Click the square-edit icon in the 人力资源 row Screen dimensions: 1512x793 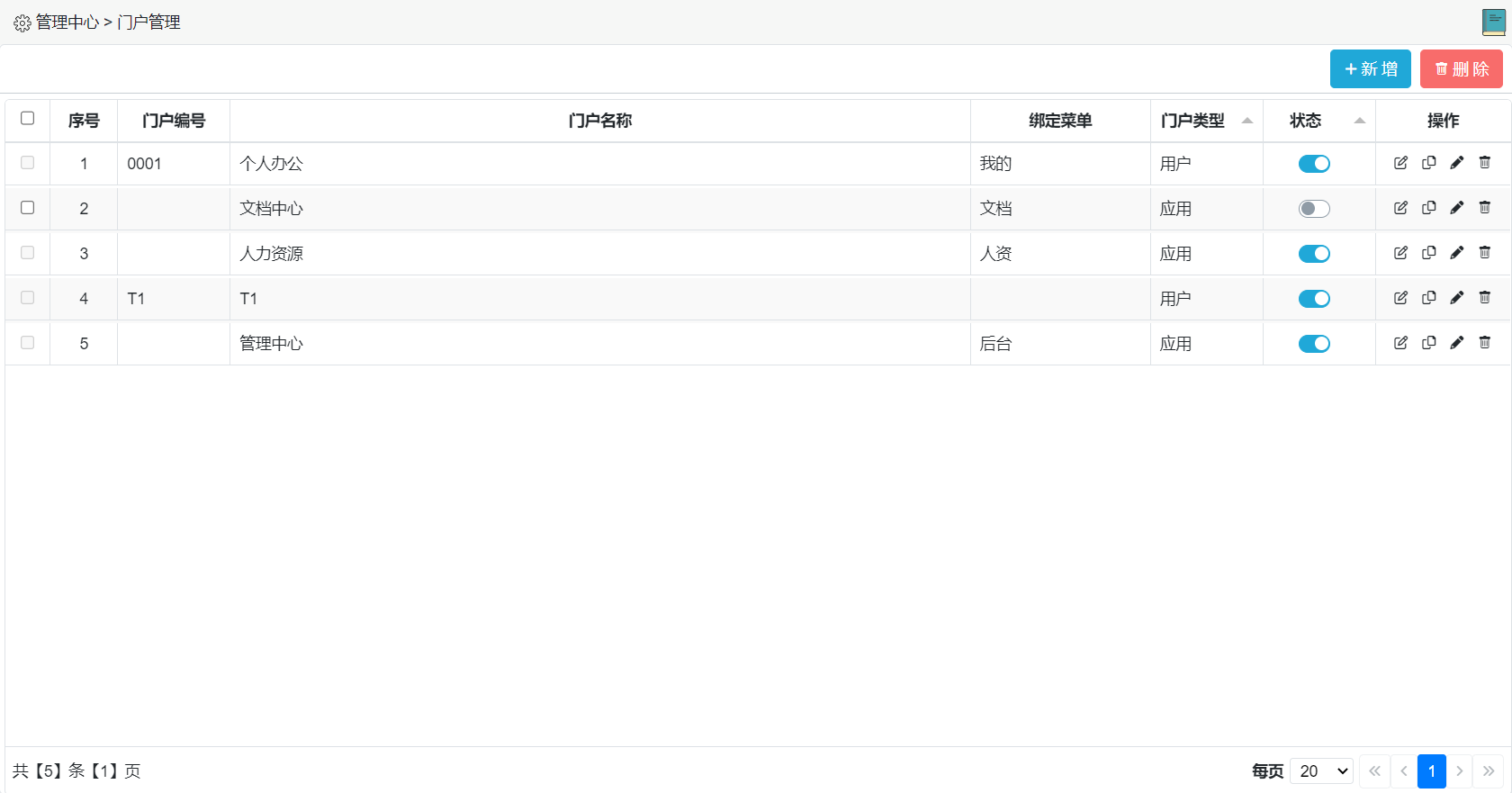pyautogui.click(x=1400, y=253)
